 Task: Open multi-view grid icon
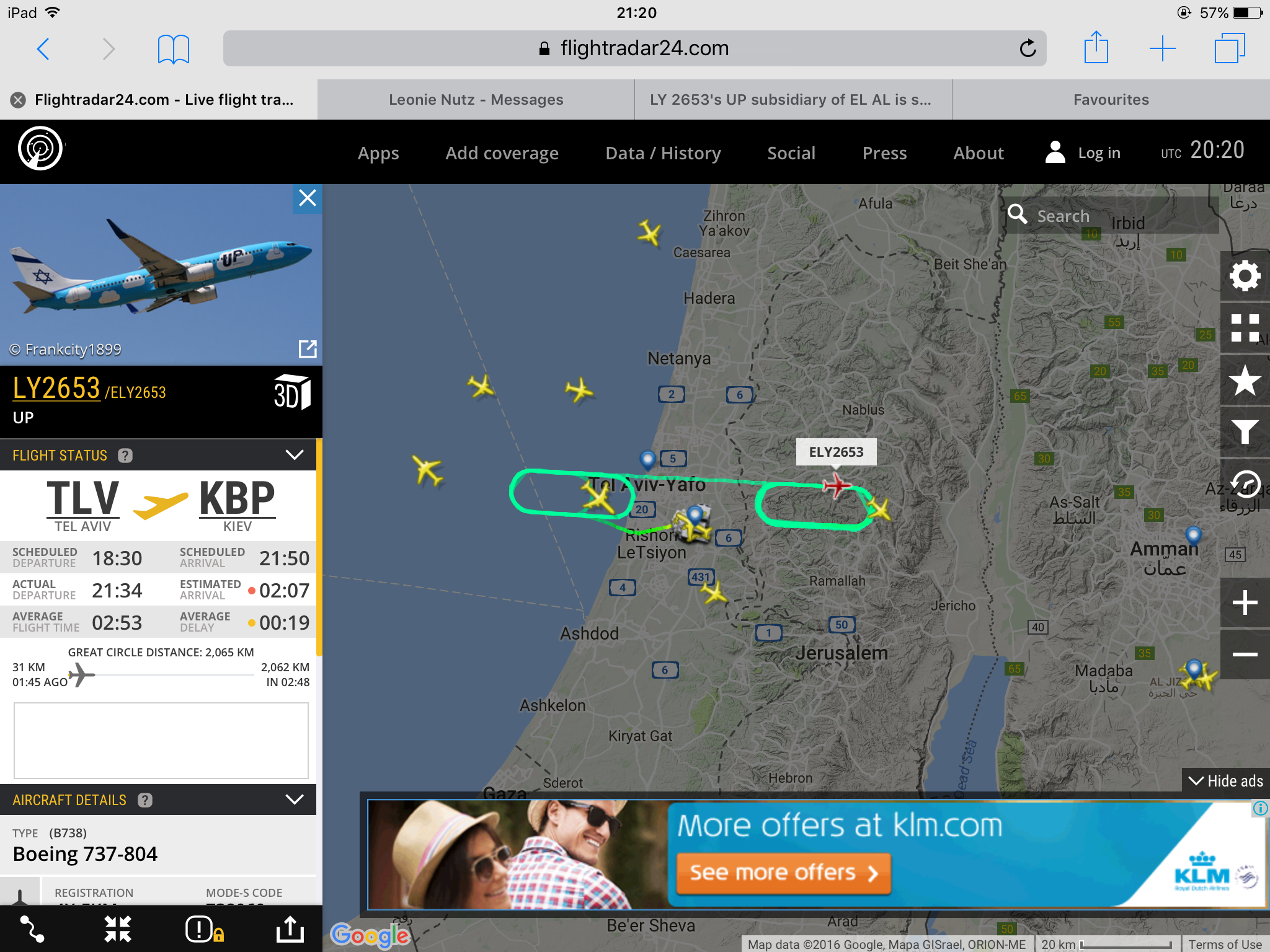click(1245, 328)
